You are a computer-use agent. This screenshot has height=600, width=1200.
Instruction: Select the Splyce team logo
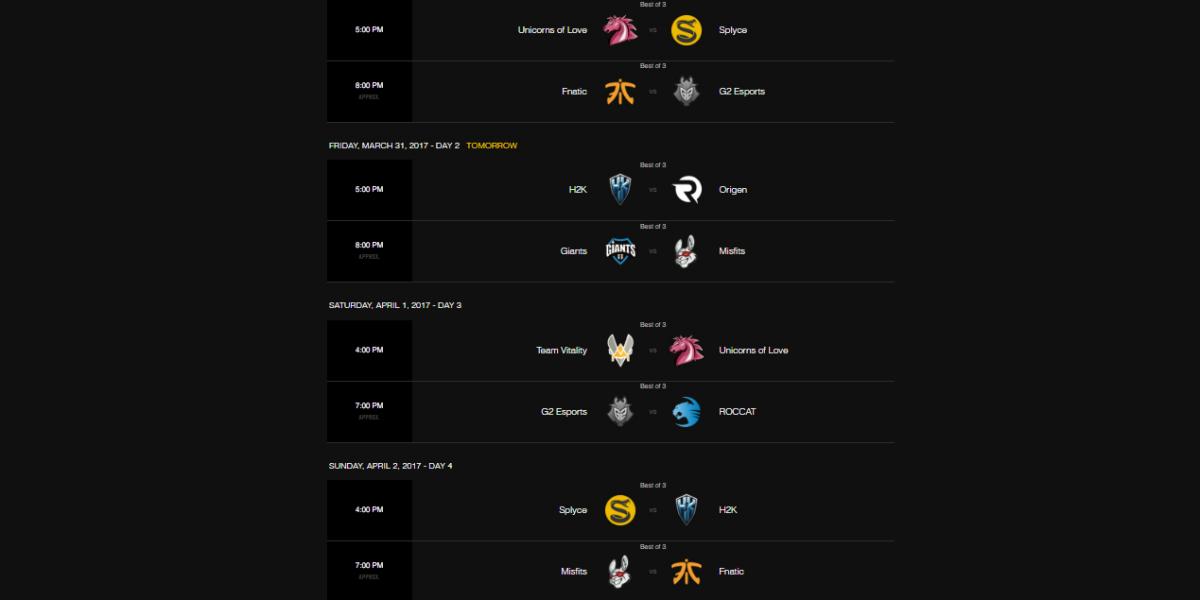point(687,29)
